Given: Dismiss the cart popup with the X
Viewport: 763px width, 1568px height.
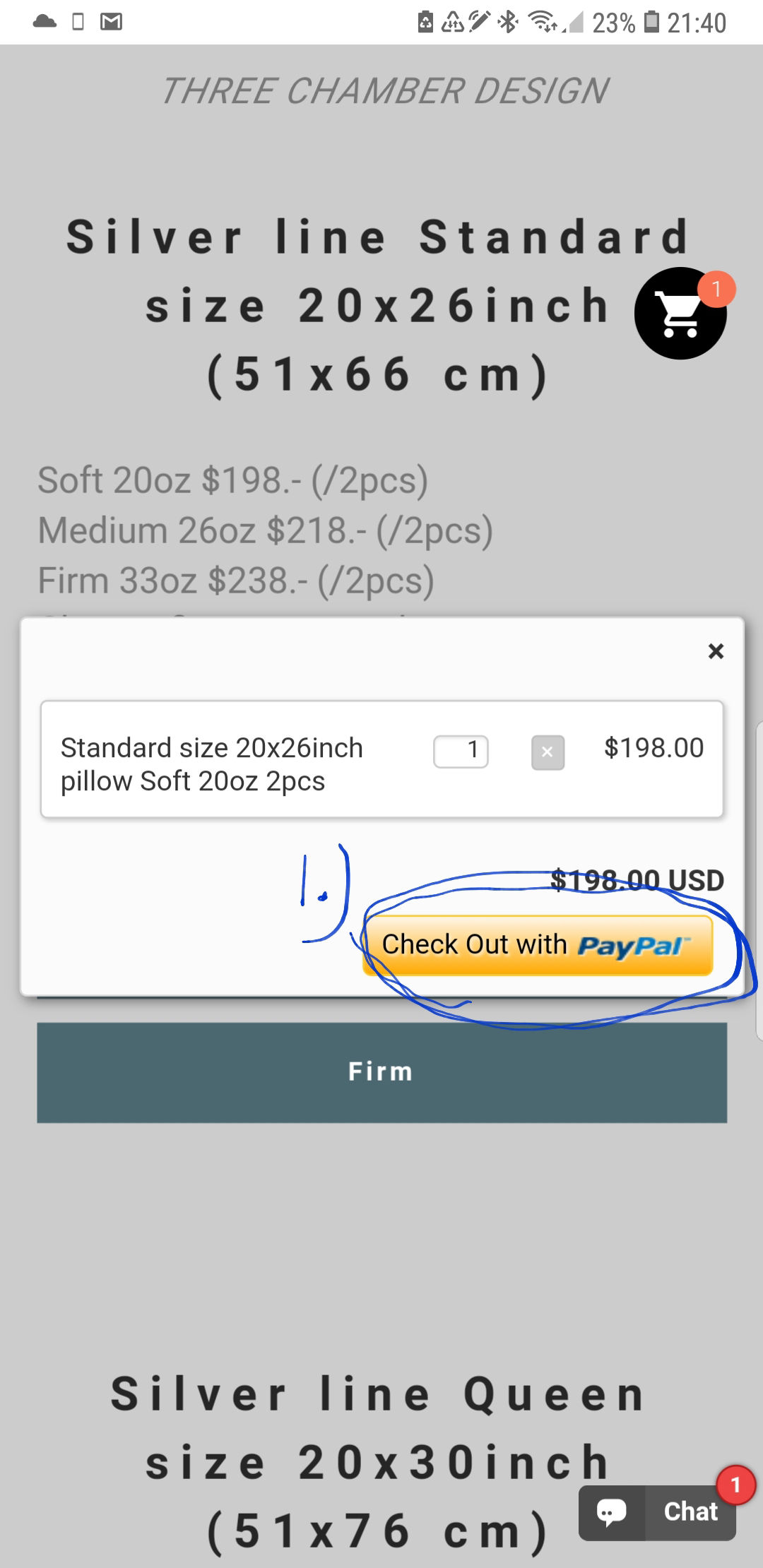Looking at the screenshot, I should click(716, 651).
